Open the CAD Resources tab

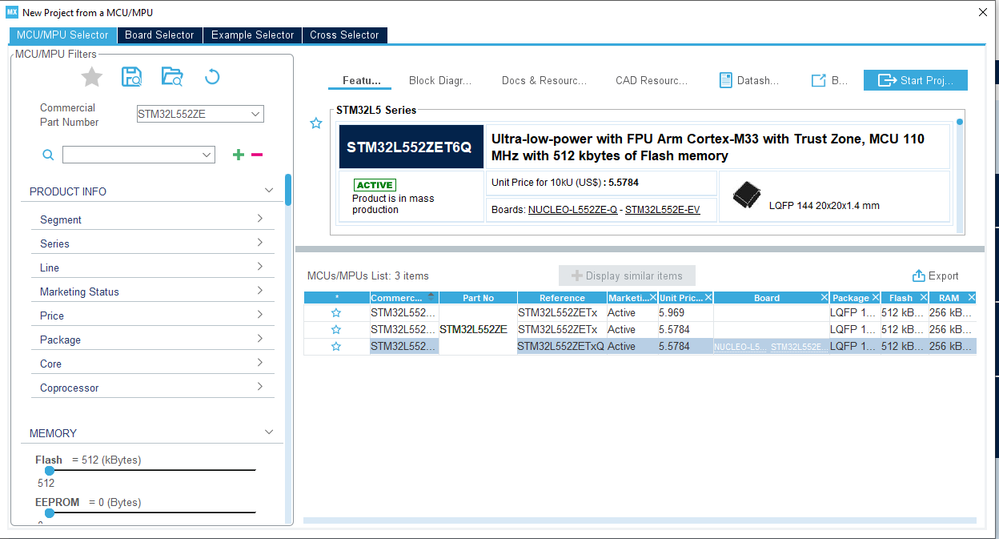[x=651, y=80]
